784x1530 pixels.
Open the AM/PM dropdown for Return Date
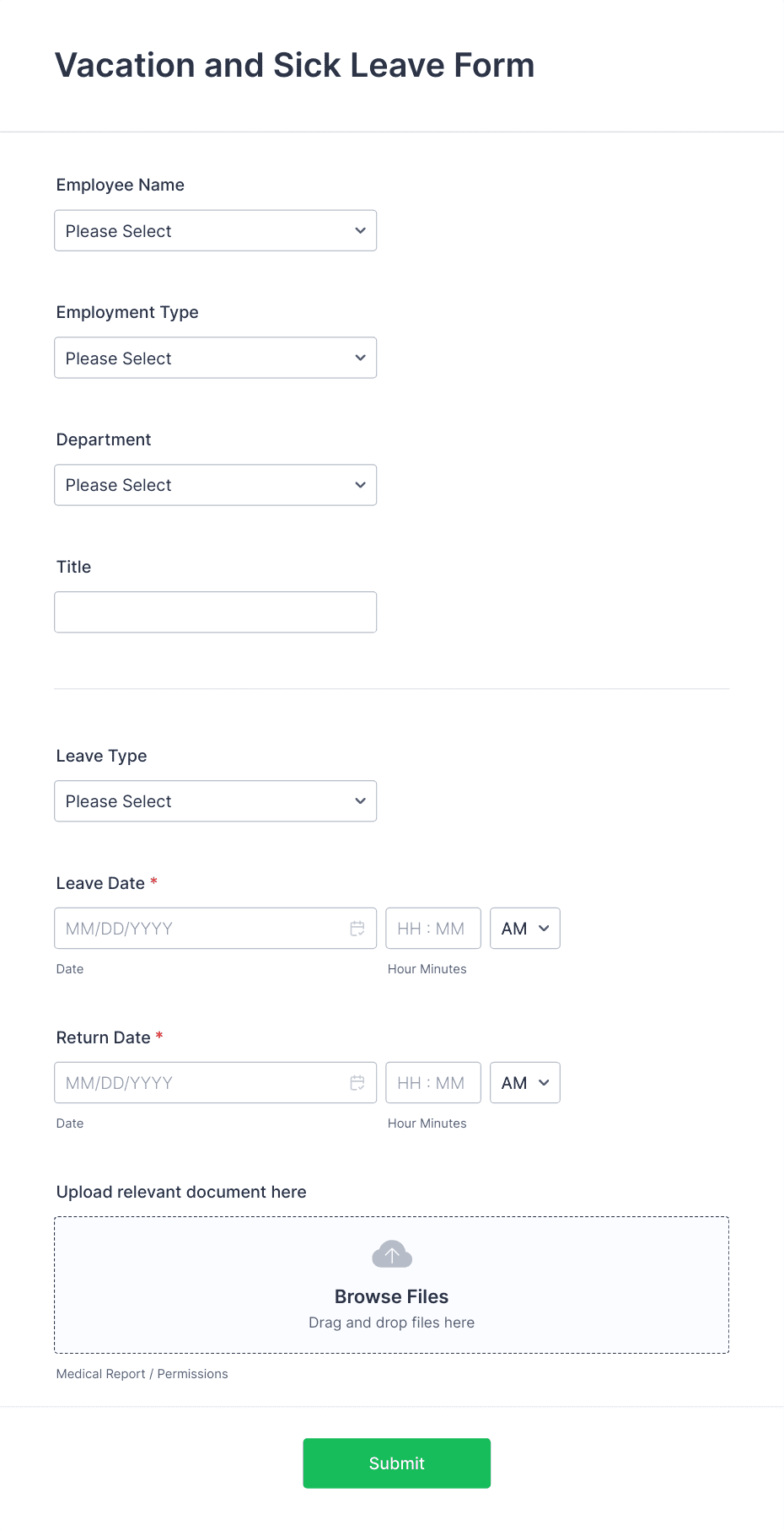(x=524, y=1082)
